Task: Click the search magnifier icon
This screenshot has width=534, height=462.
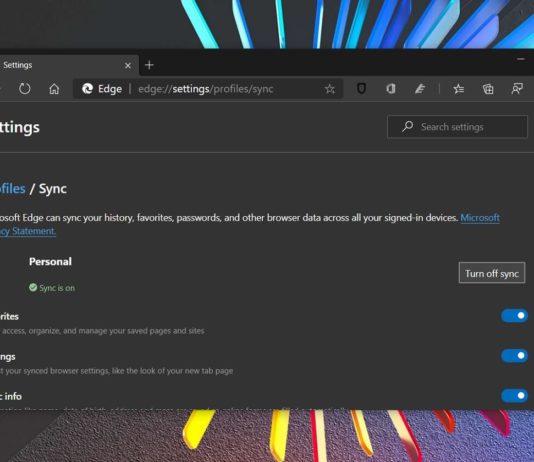Action: click(407, 127)
